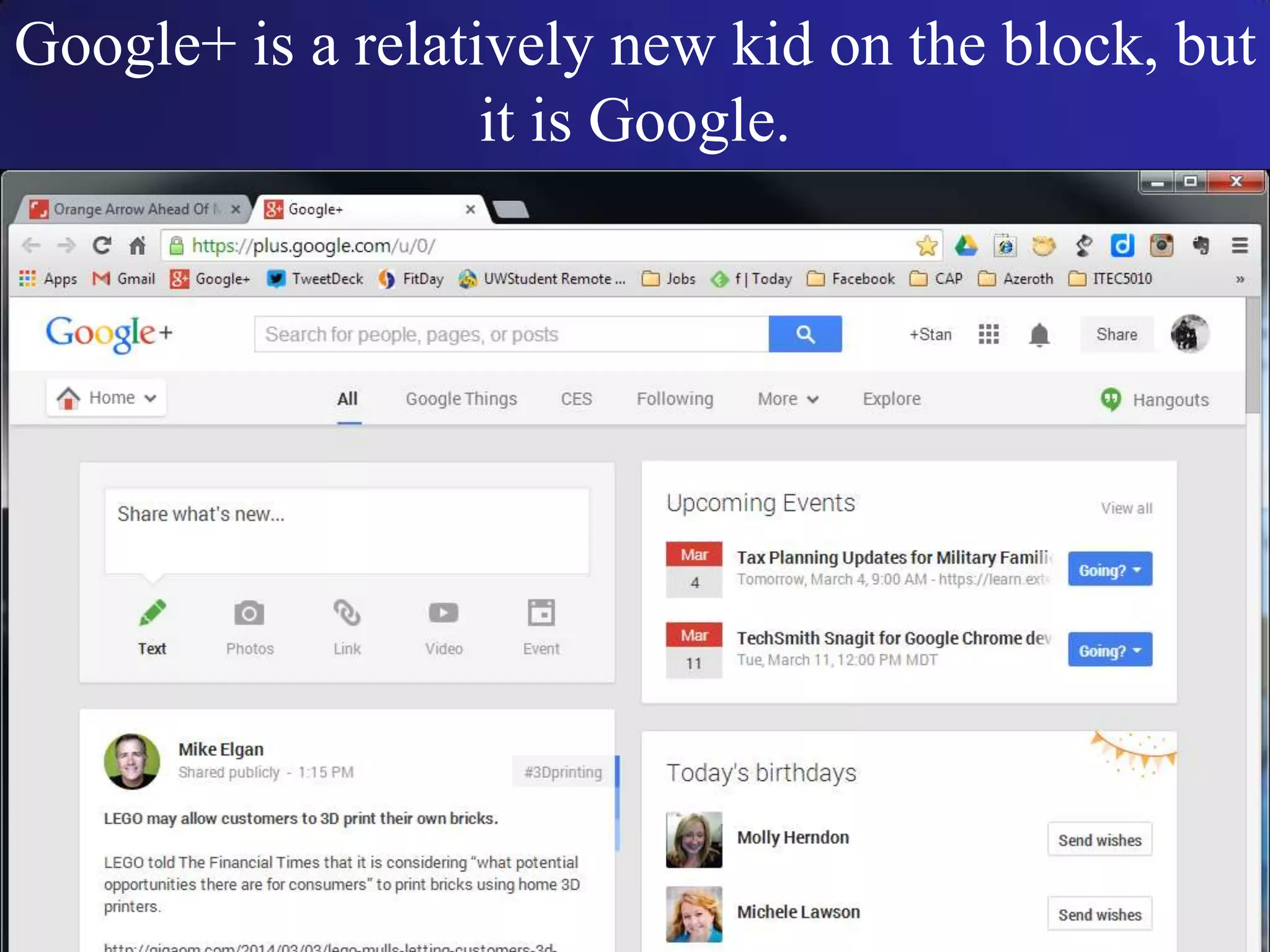Choose the Link chain post type
The height and width of the screenshot is (952, 1270).
[347, 627]
